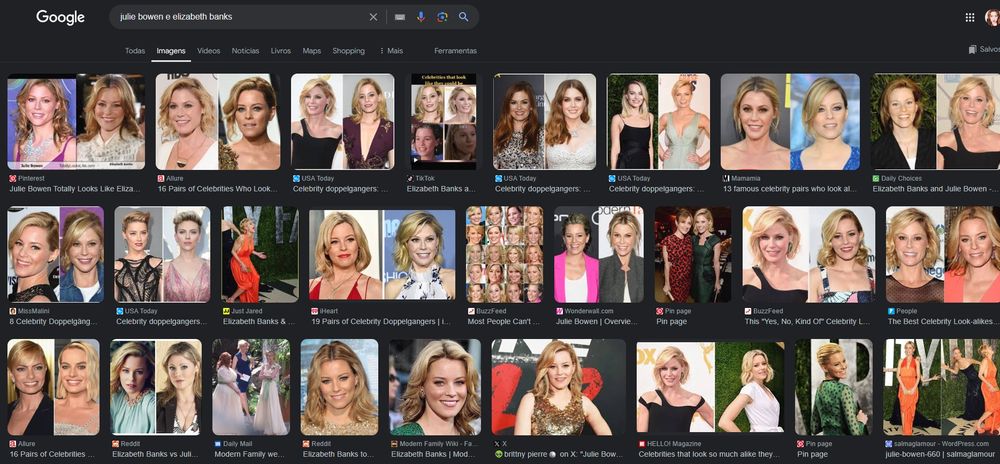Click the salmaglamour WordPress favicon
The height and width of the screenshot is (464, 1000).
[888, 444]
